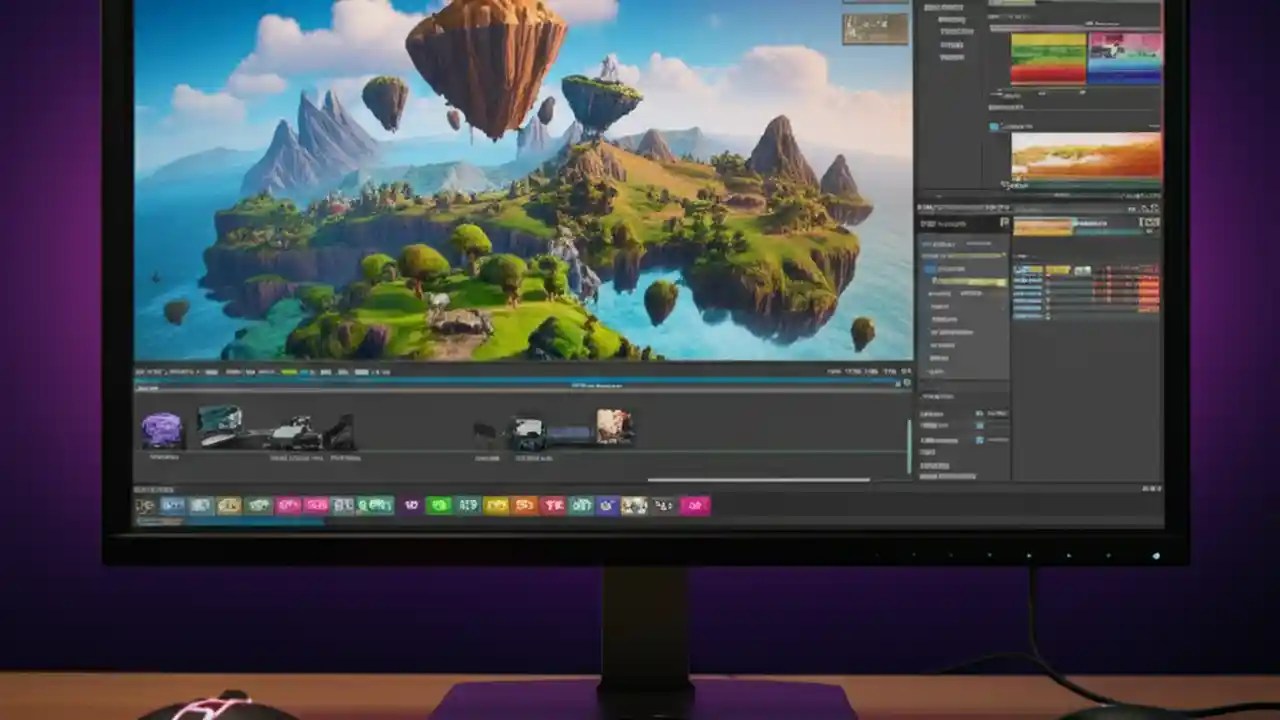This screenshot has height=720, width=1280.
Task: Select the pink icon at the far right of the toolbar
Action: click(x=694, y=505)
